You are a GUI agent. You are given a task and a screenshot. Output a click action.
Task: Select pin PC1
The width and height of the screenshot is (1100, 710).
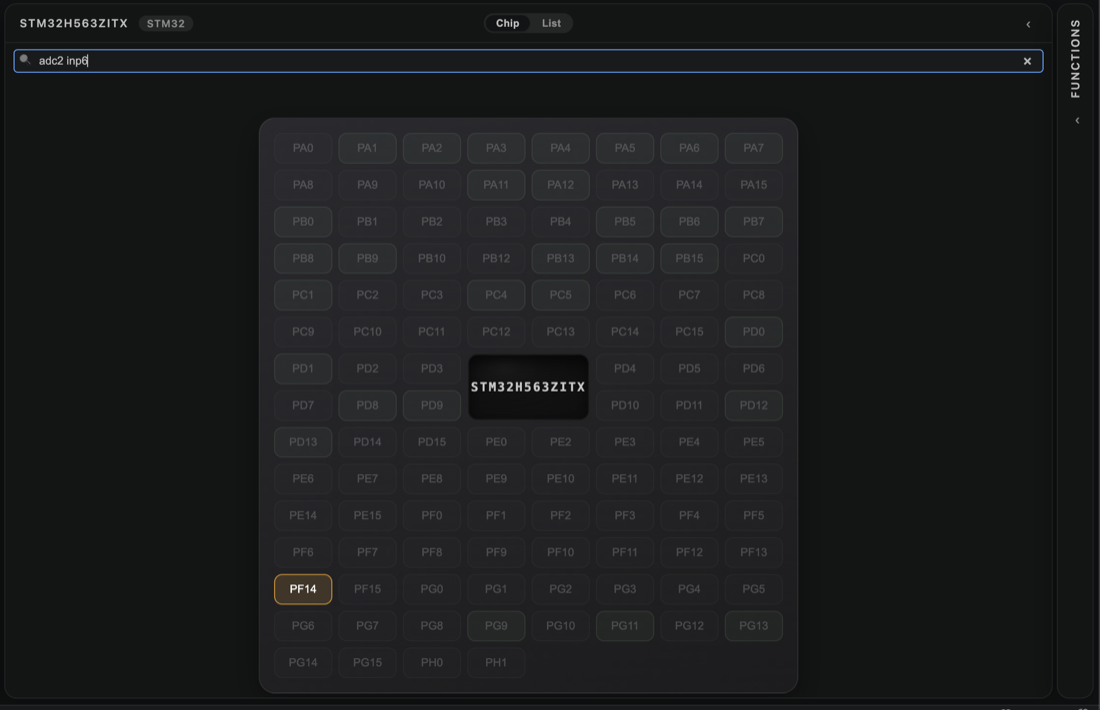point(303,295)
